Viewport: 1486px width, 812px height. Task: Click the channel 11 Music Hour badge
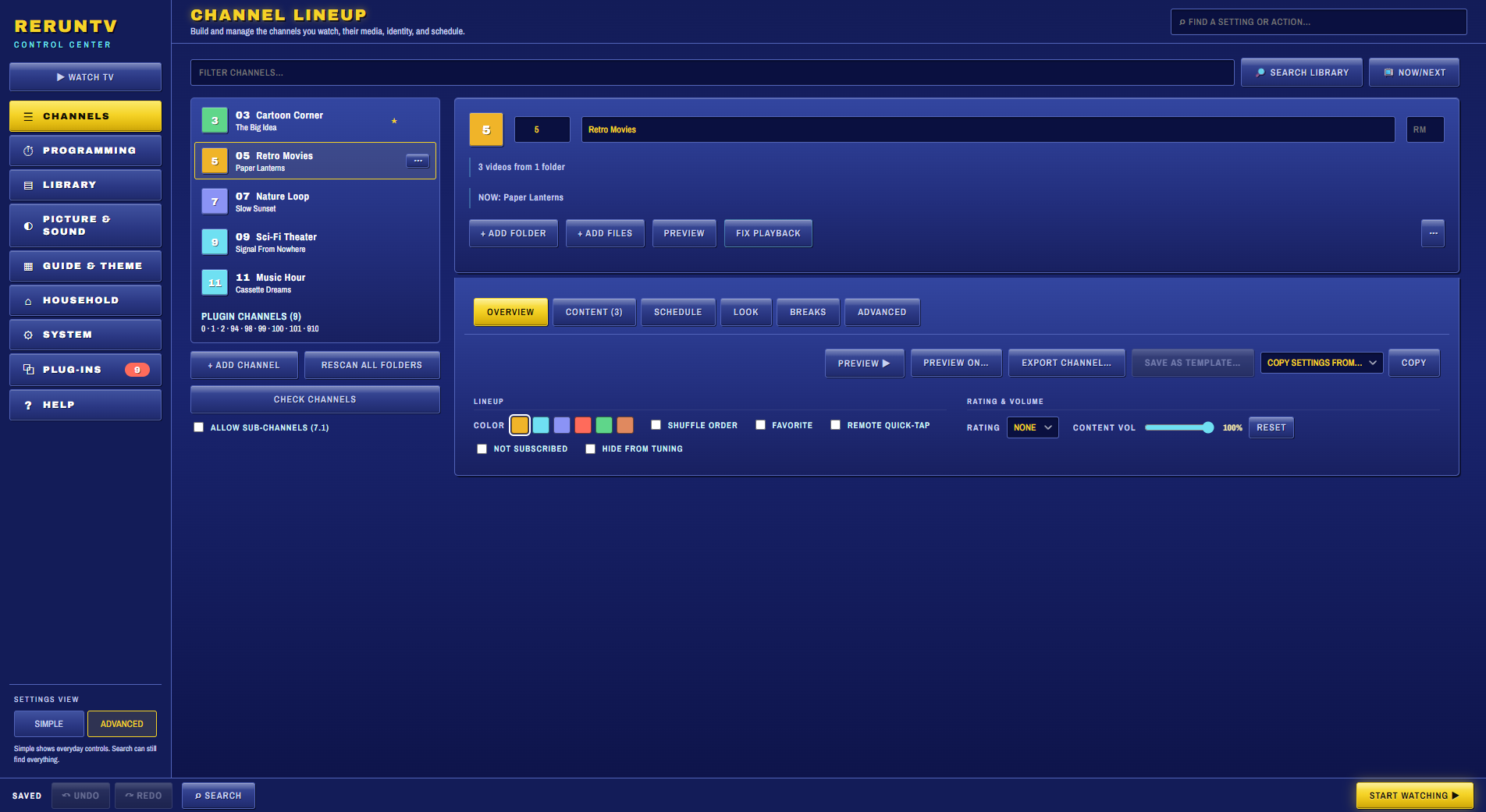[215, 282]
